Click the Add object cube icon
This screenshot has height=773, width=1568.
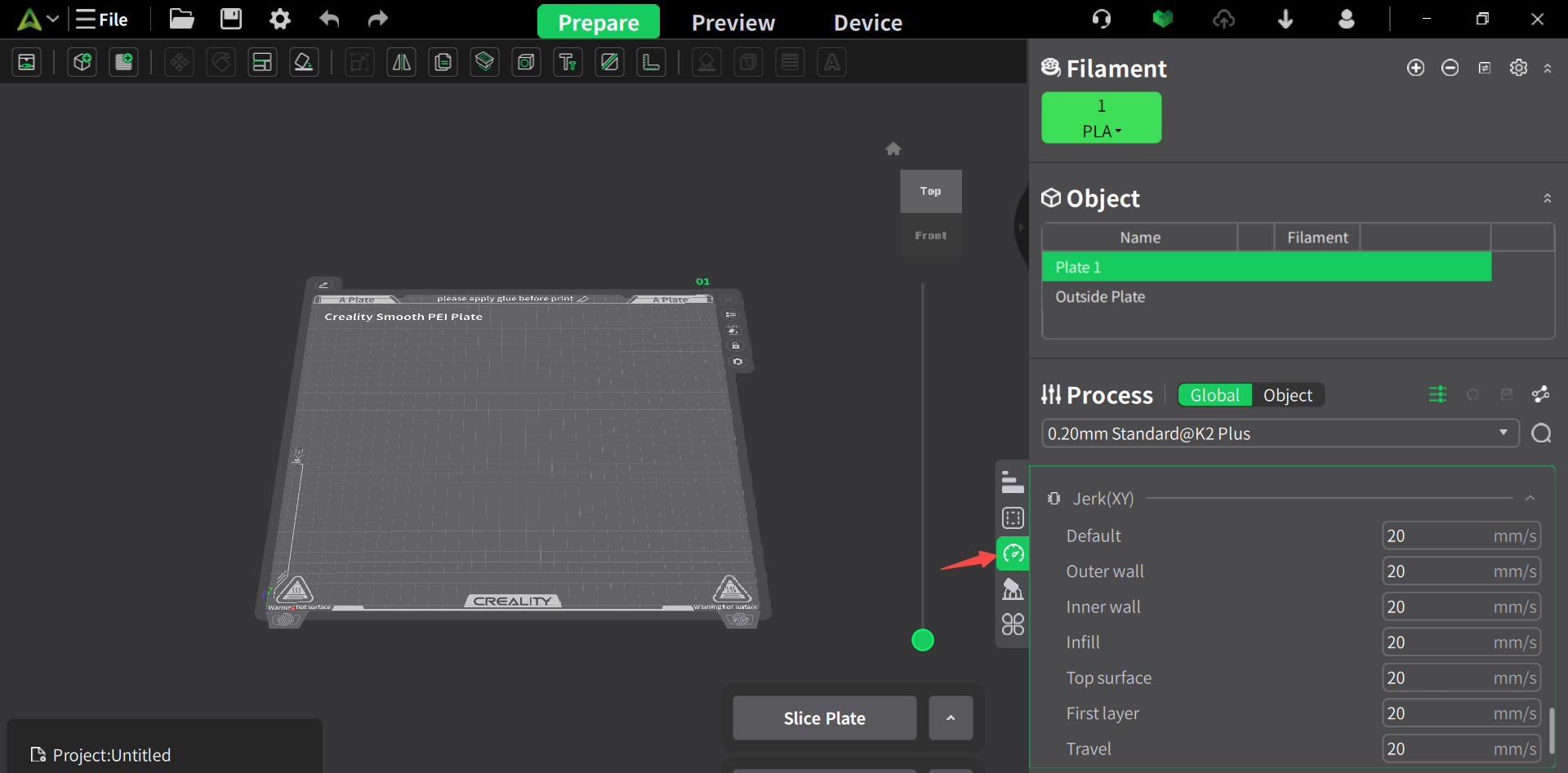click(x=82, y=62)
